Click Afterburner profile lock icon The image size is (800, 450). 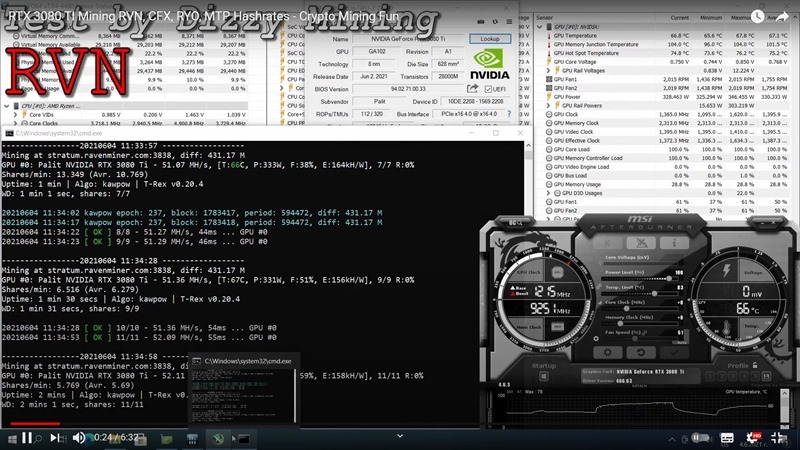point(755,365)
